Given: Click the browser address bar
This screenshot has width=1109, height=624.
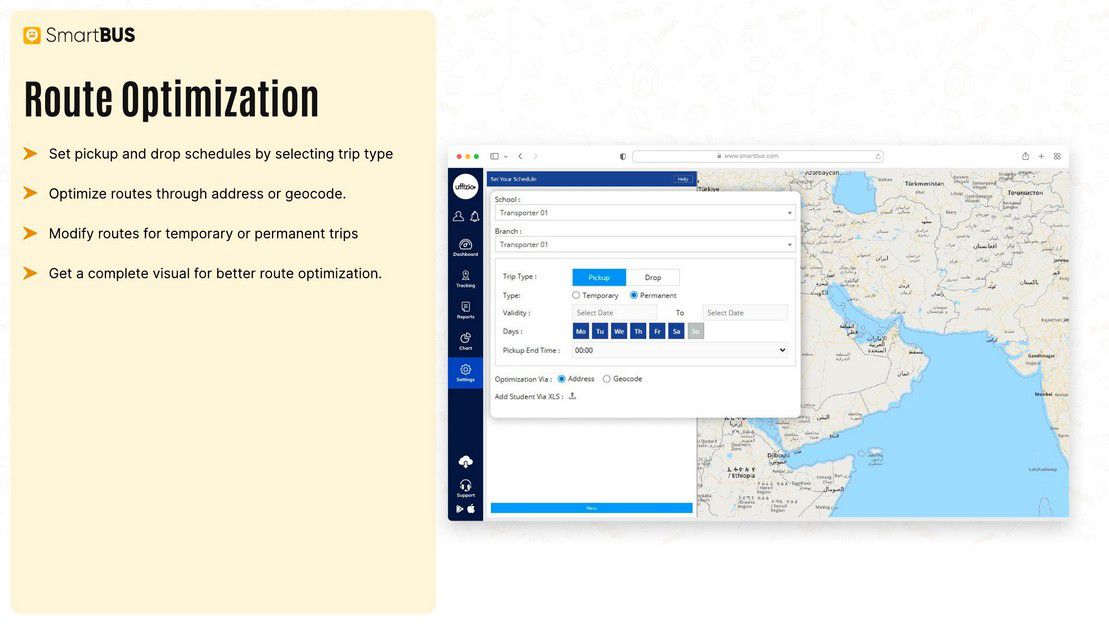Looking at the screenshot, I should (757, 156).
